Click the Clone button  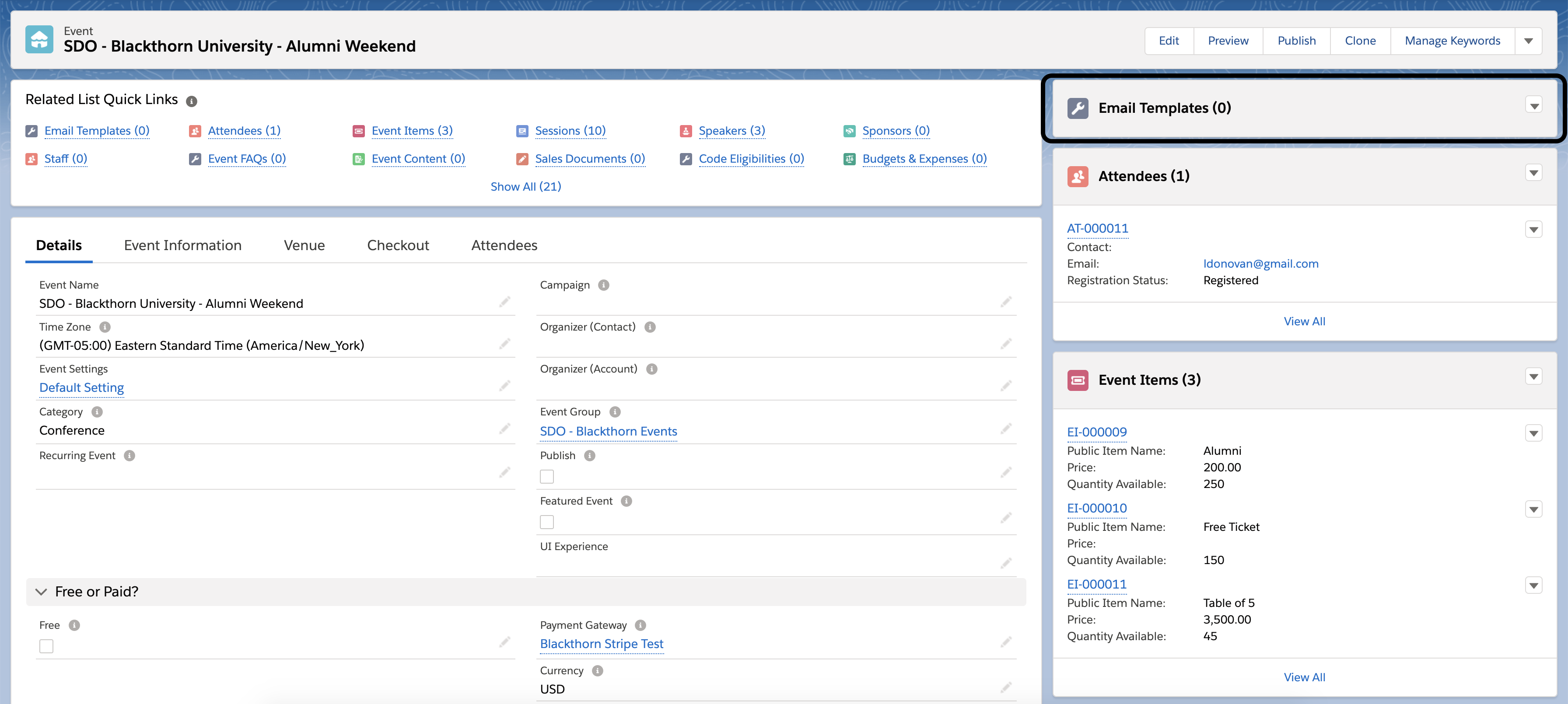pos(1360,41)
